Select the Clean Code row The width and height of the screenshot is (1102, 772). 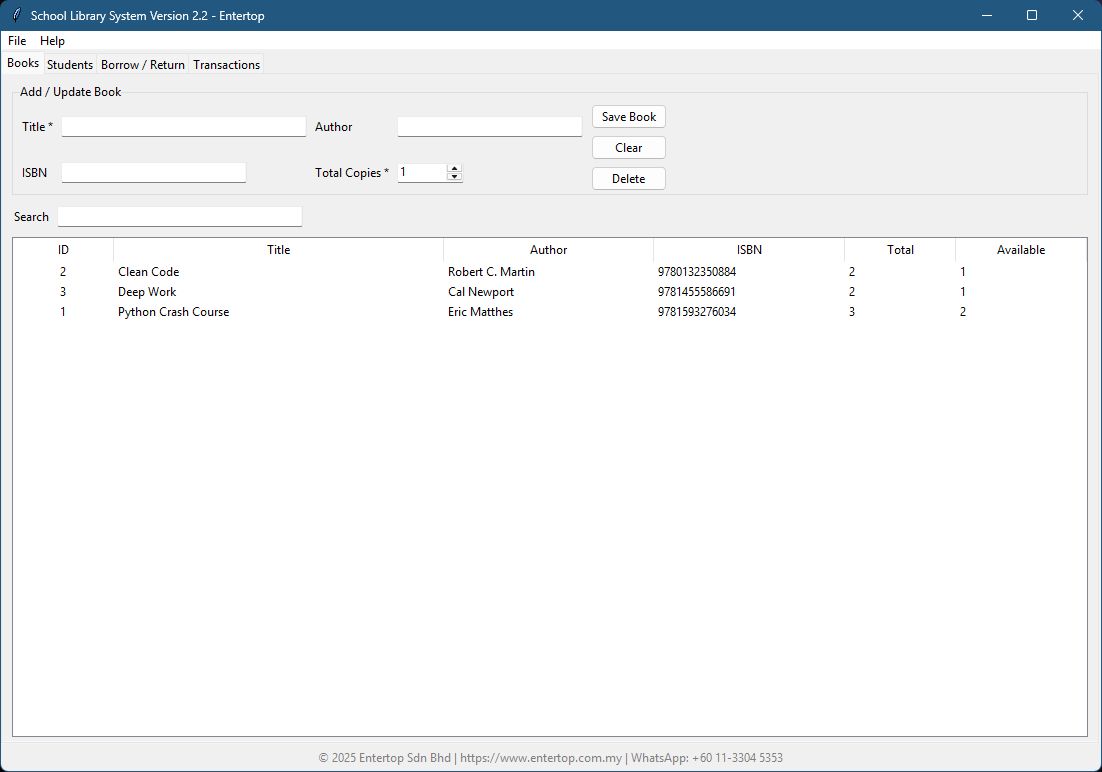550,271
